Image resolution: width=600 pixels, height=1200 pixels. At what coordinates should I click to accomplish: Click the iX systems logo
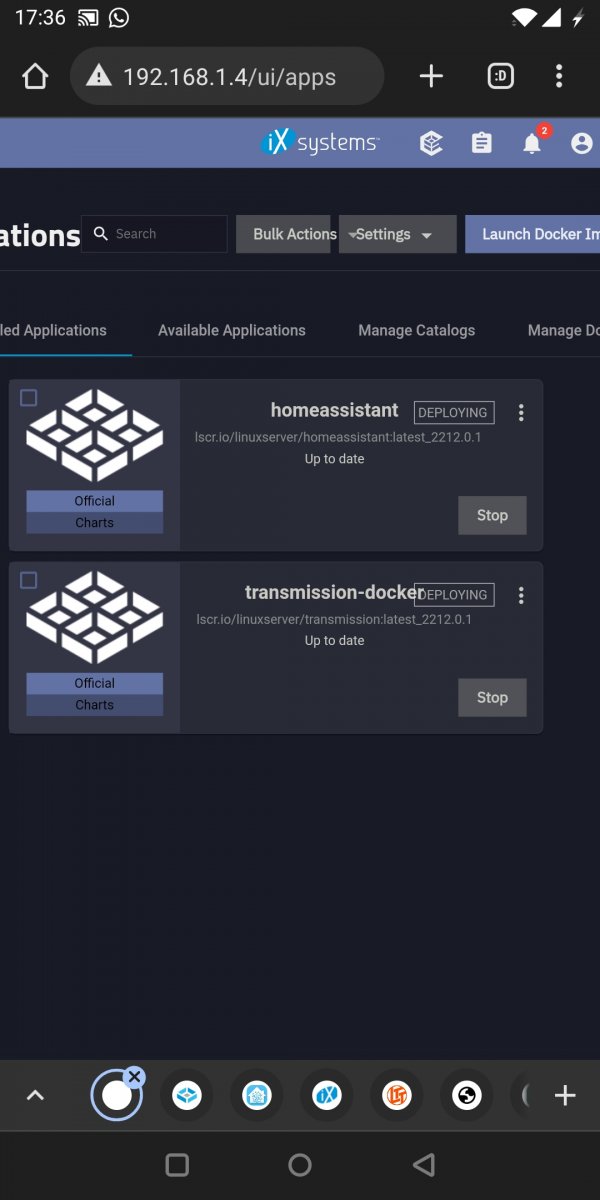(320, 143)
